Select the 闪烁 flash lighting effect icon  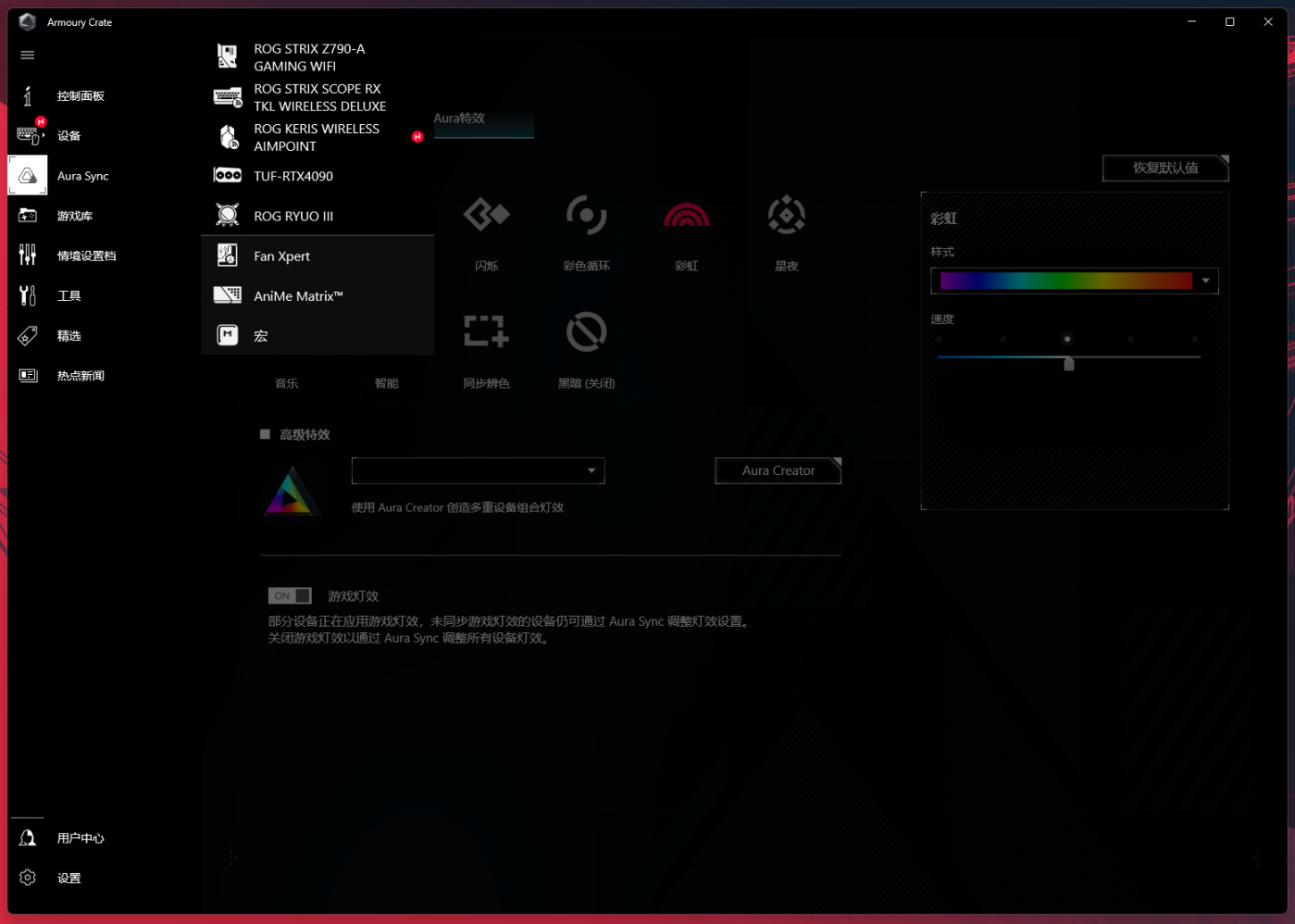(487, 216)
